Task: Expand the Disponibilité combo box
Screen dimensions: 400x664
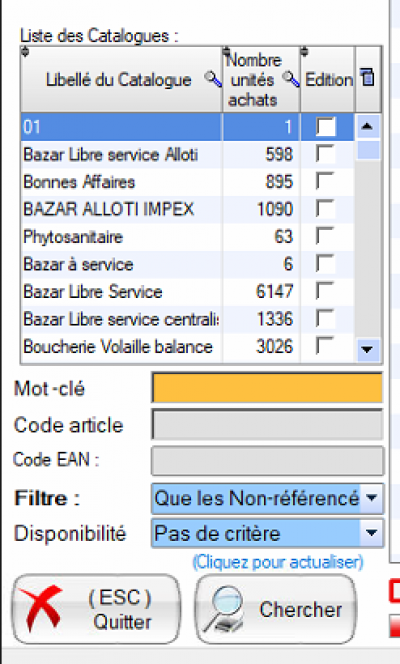Action: (x=372, y=533)
